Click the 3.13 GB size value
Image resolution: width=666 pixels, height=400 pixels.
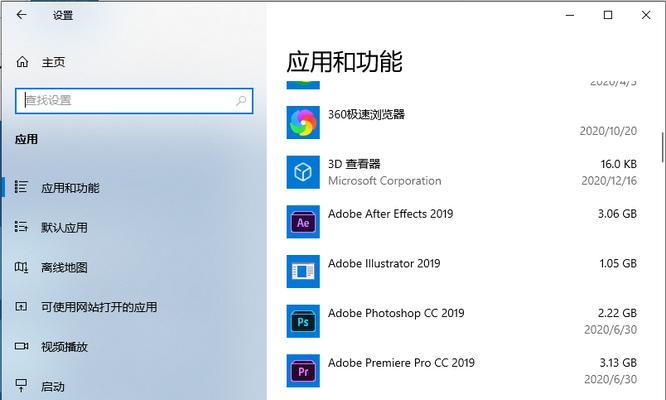coord(618,363)
